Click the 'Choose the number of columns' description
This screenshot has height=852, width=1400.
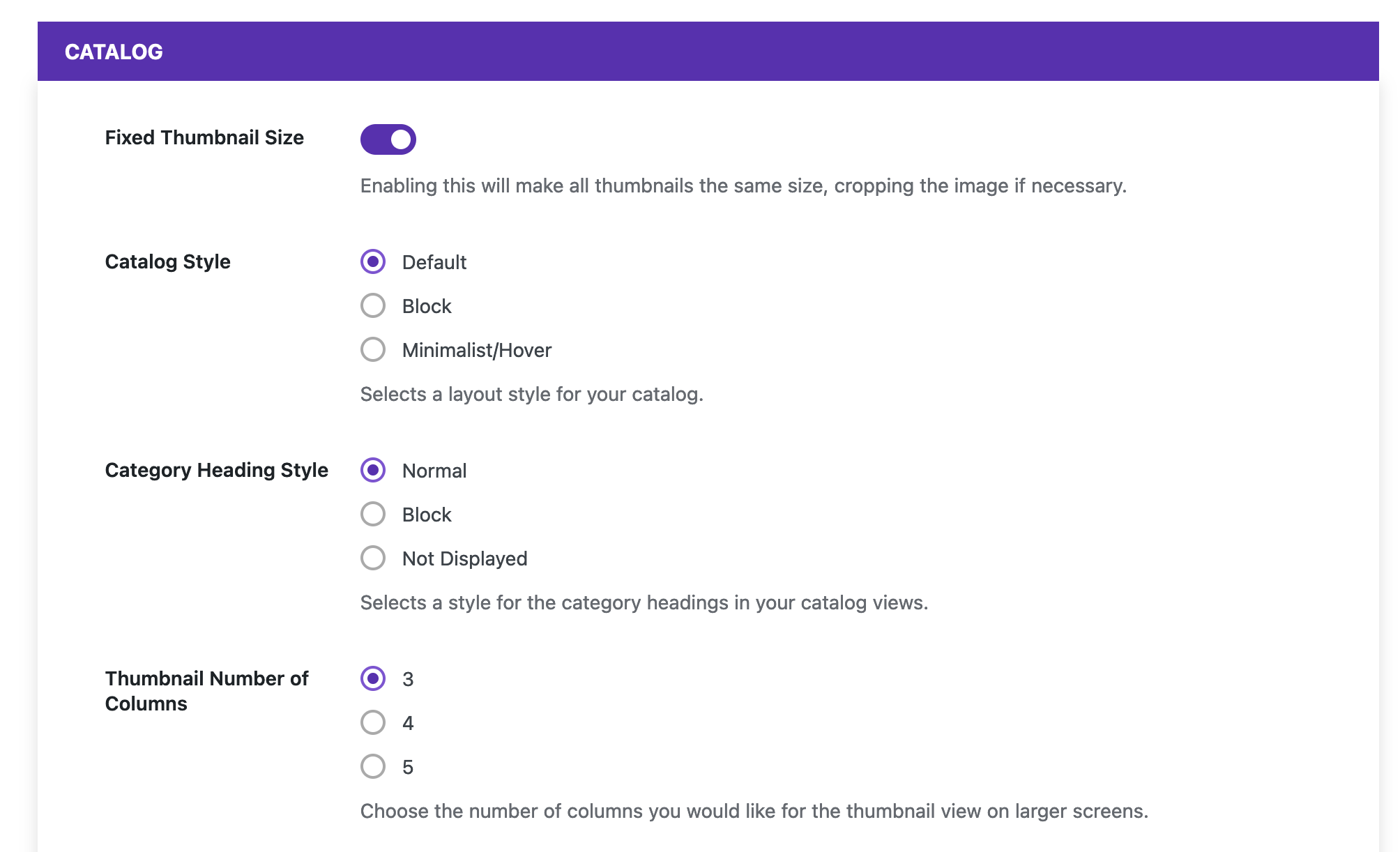[754, 811]
